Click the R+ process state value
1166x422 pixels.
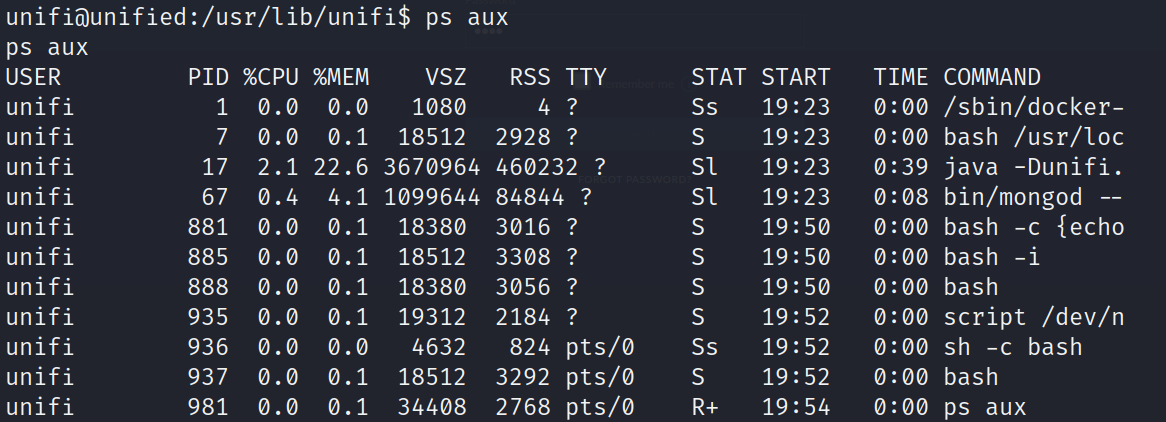coord(704,407)
